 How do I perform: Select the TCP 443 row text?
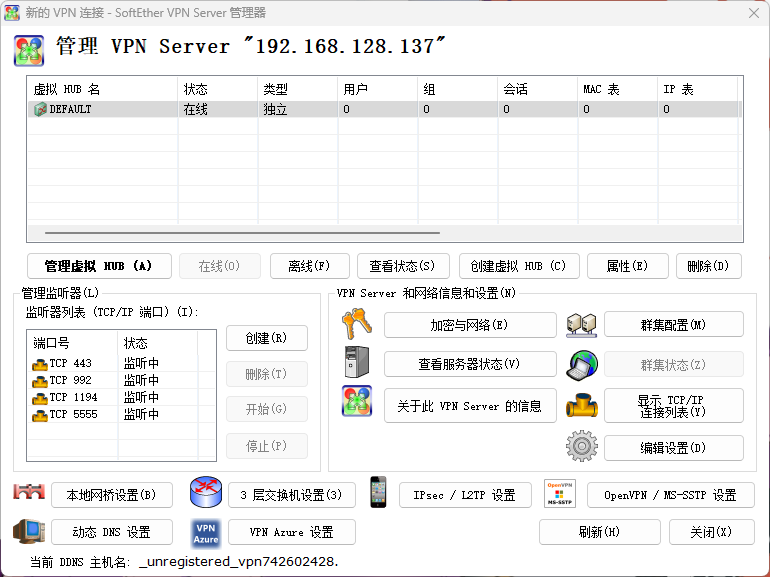coord(71,363)
